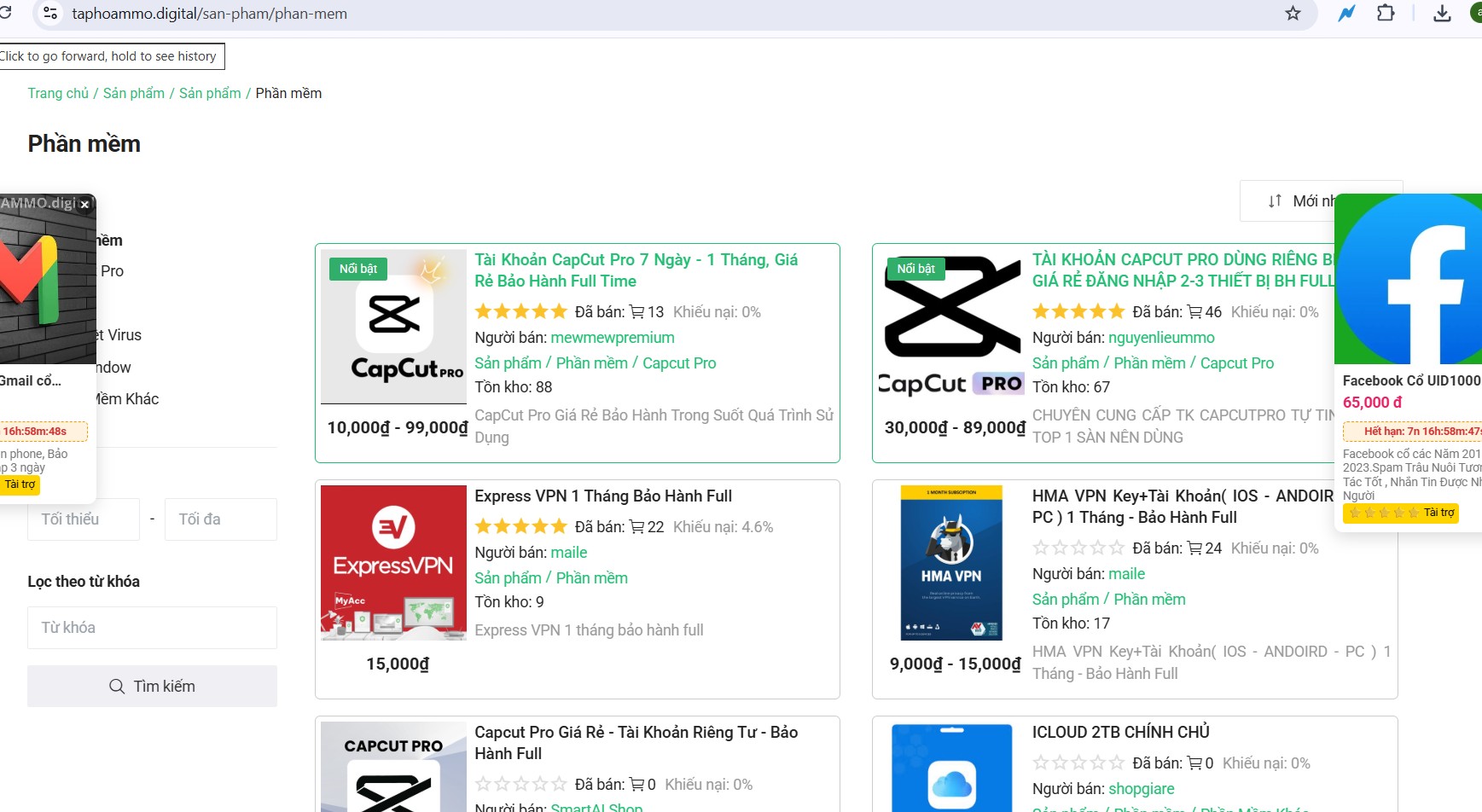Screen dimensions: 1482x812
Task: Open the Capcut Pro category link in first listing
Action: click(x=678, y=363)
